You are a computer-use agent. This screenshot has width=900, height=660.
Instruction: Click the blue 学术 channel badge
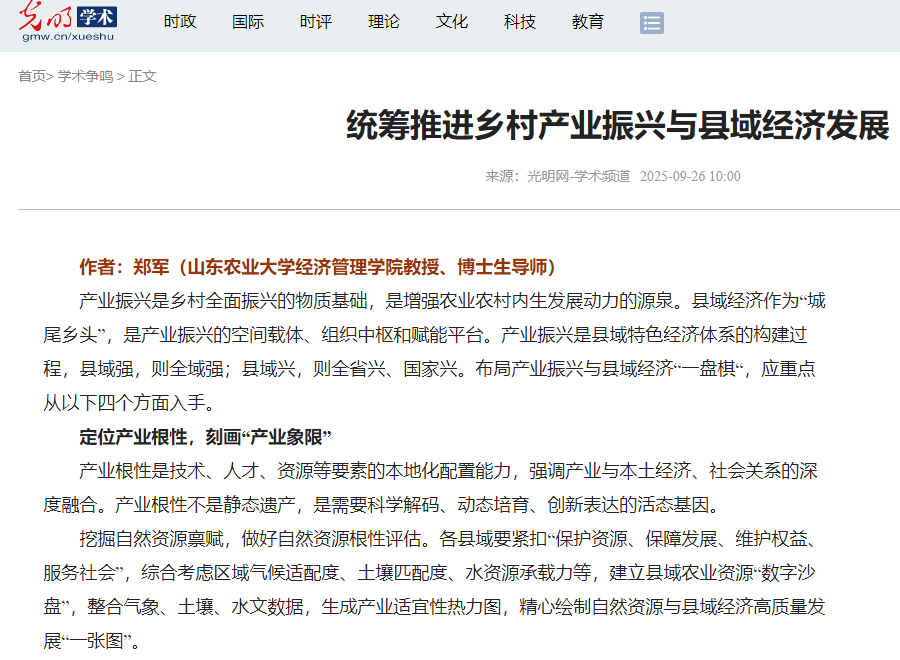[x=97, y=16]
